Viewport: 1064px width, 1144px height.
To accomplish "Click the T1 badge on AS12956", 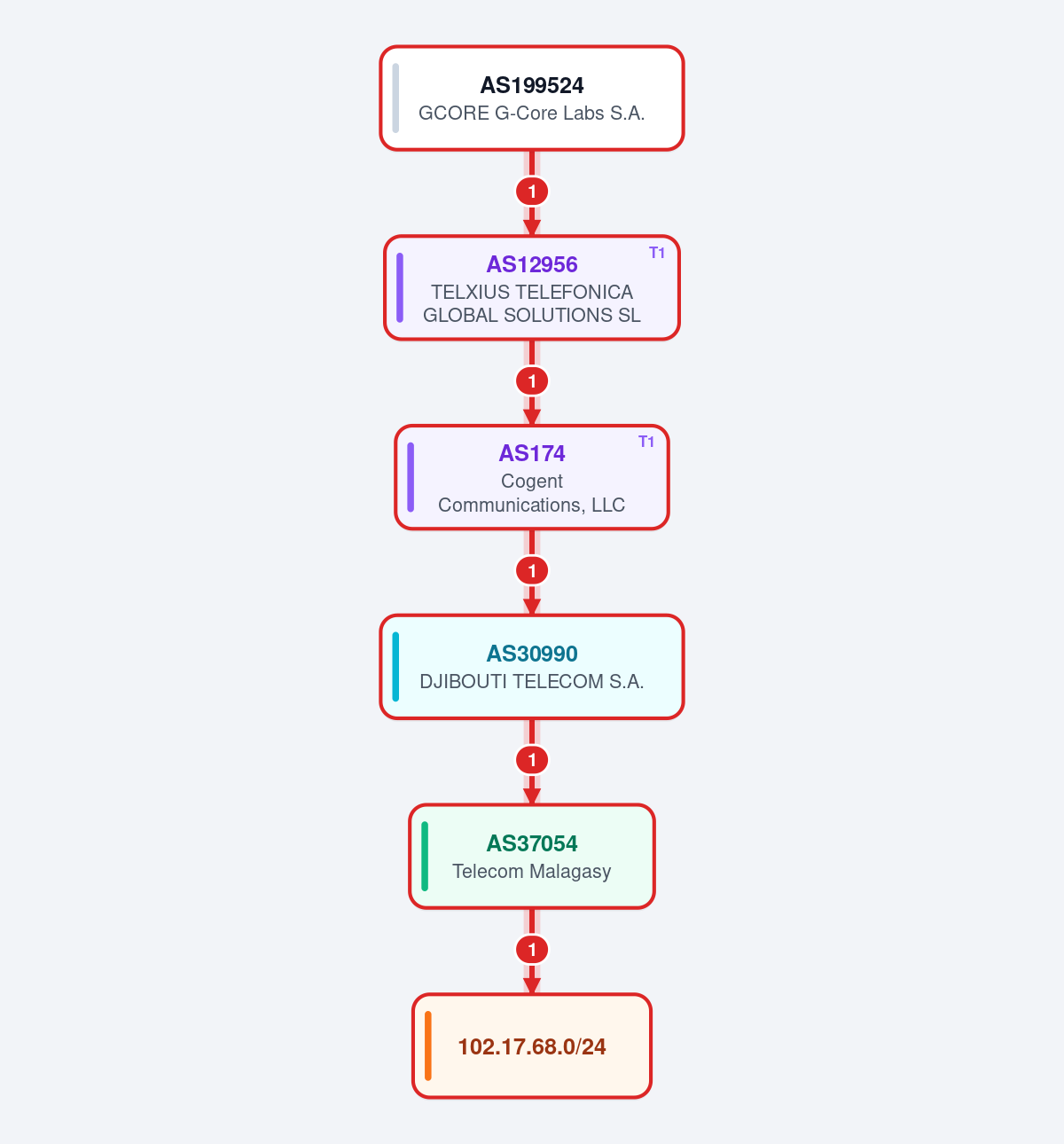I will pyautogui.click(x=657, y=253).
